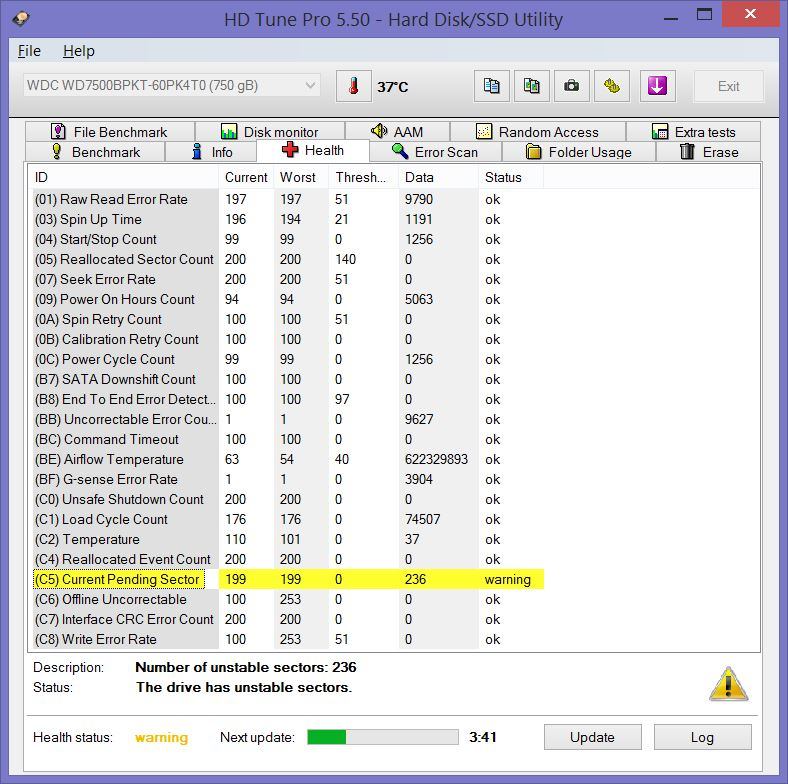Select the (C6) Offline Uncorrectable row
This screenshot has height=784, width=788.
tap(288, 599)
